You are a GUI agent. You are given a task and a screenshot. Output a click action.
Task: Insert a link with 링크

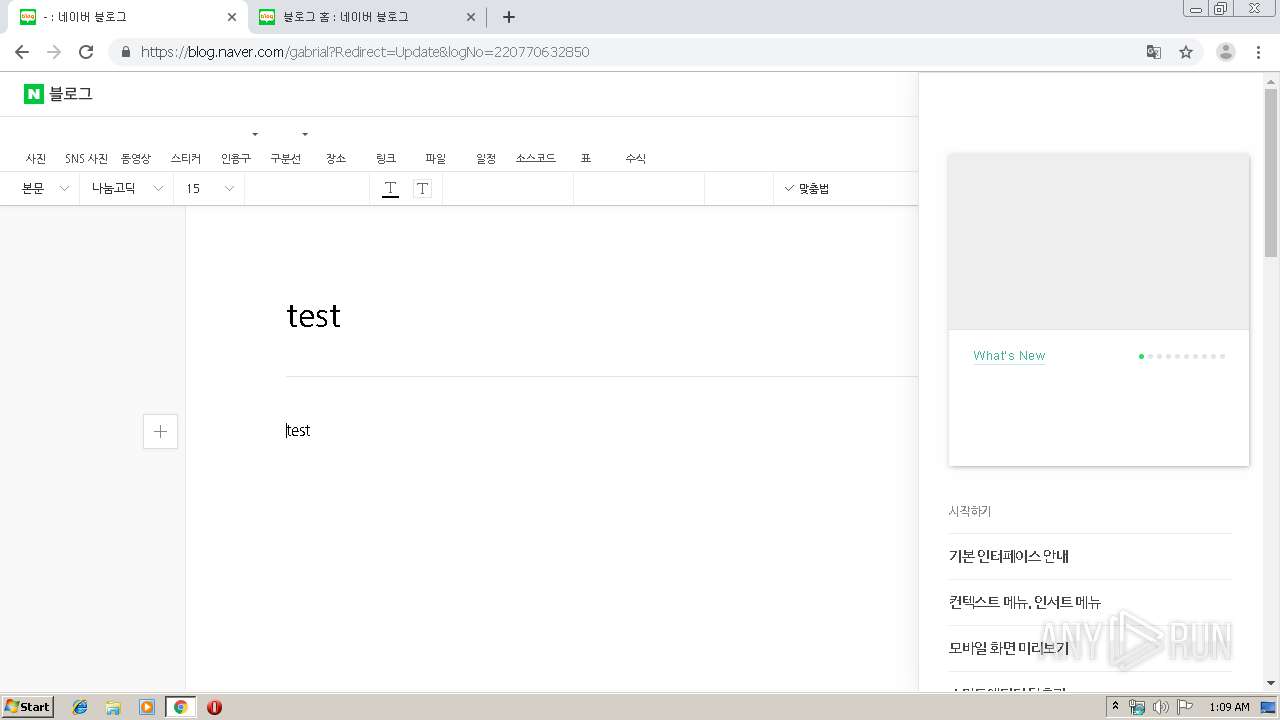click(x=386, y=159)
